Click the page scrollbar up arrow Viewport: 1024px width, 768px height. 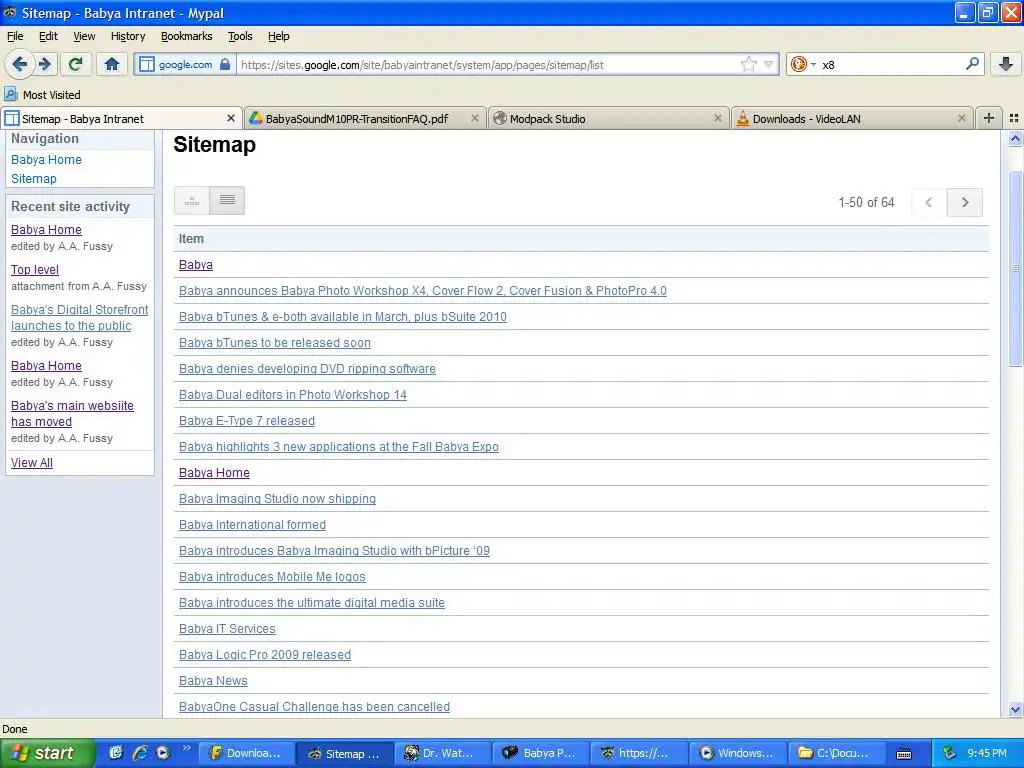click(1015, 138)
